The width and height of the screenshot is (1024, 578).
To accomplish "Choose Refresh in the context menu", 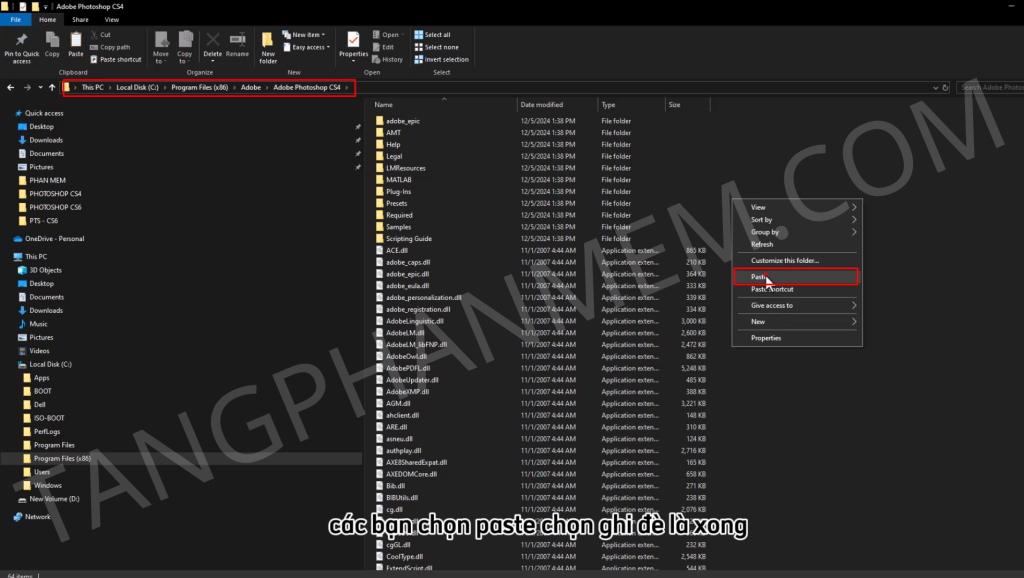I will coord(762,244).
